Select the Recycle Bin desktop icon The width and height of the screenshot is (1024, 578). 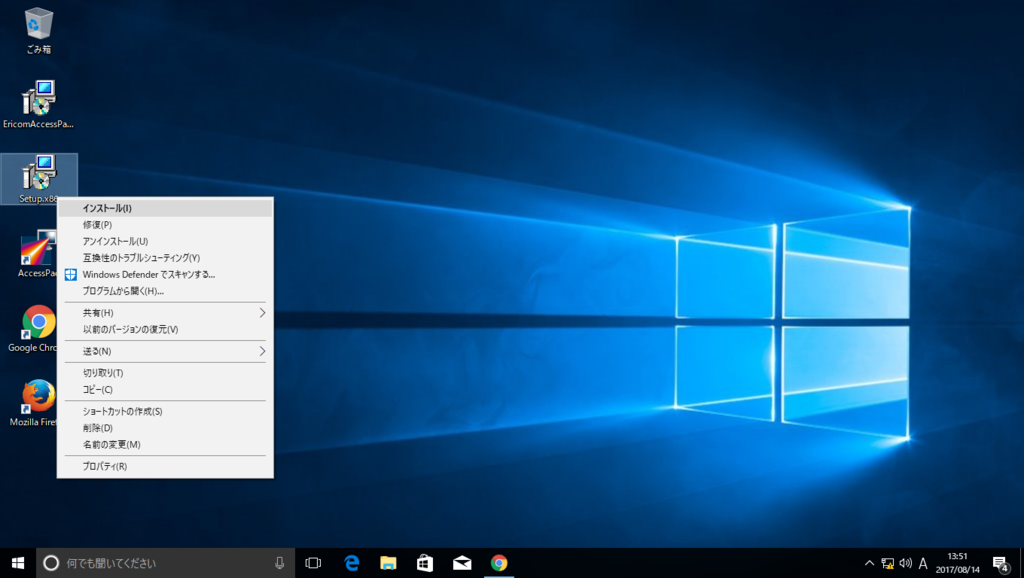pos(39,30)
